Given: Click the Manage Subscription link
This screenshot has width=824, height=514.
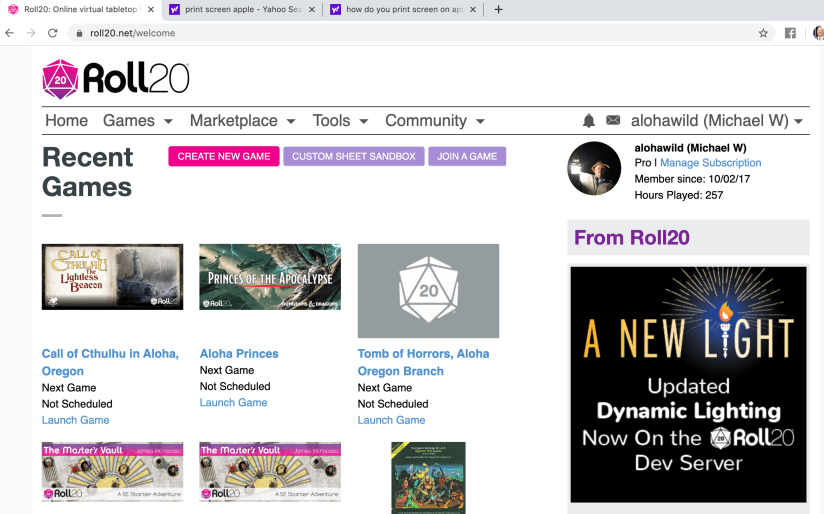Looking at the screenshot, I should 710,163.
